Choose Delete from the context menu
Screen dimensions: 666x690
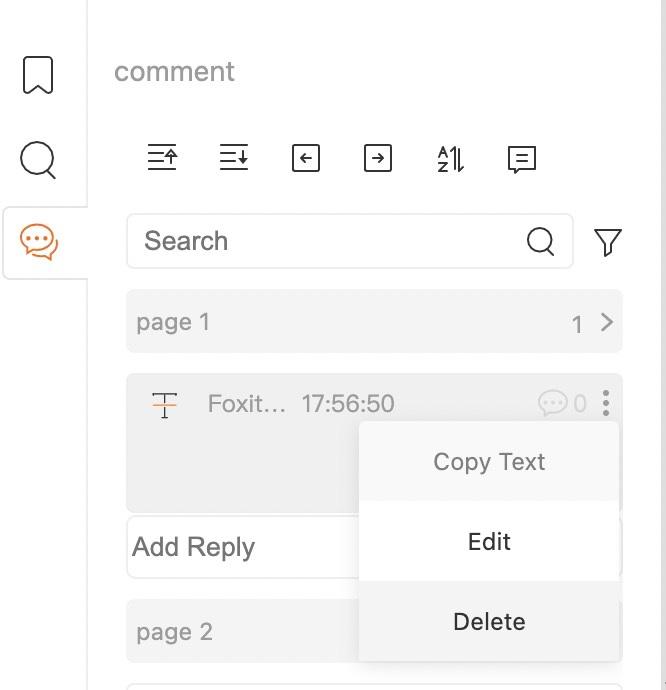pos(489,621)
